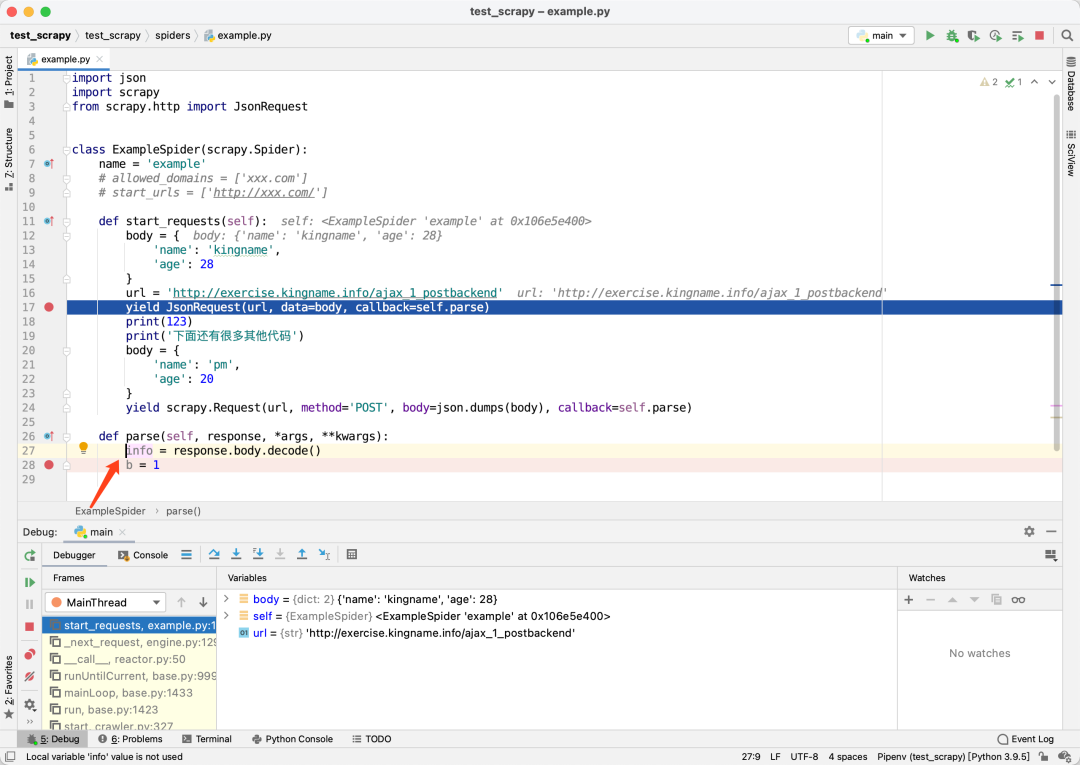
Task: Restore layout icon in debugger
Action: 1051,555
